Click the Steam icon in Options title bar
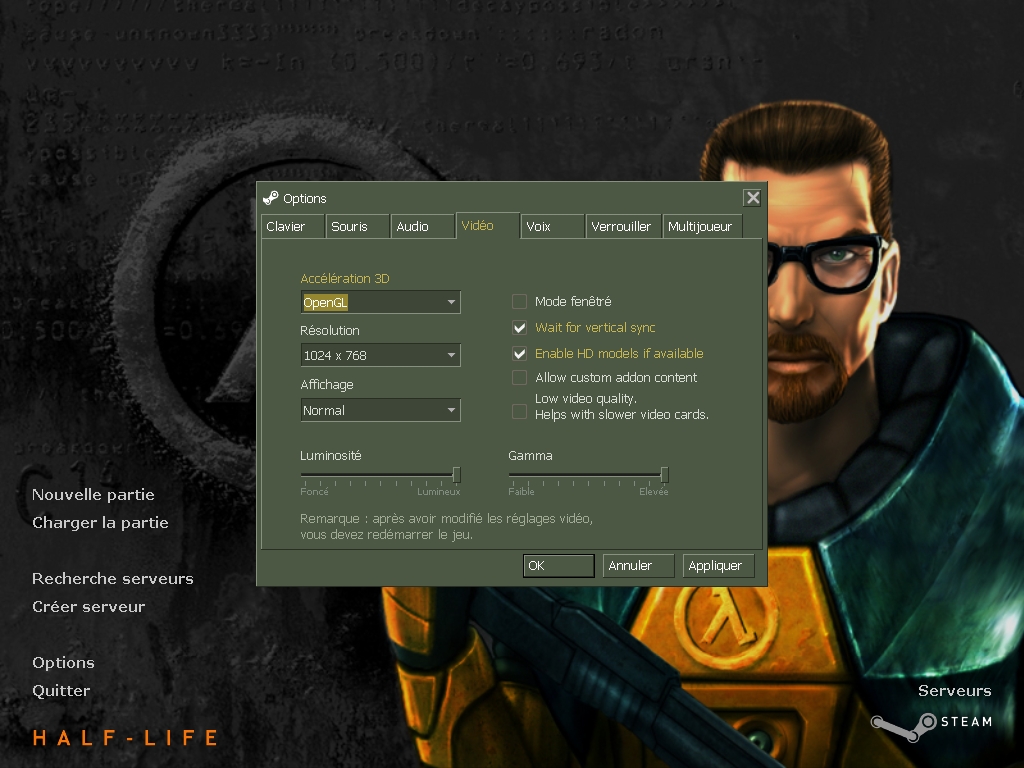Screen dimensions: 1024x768 pos(271,198)
